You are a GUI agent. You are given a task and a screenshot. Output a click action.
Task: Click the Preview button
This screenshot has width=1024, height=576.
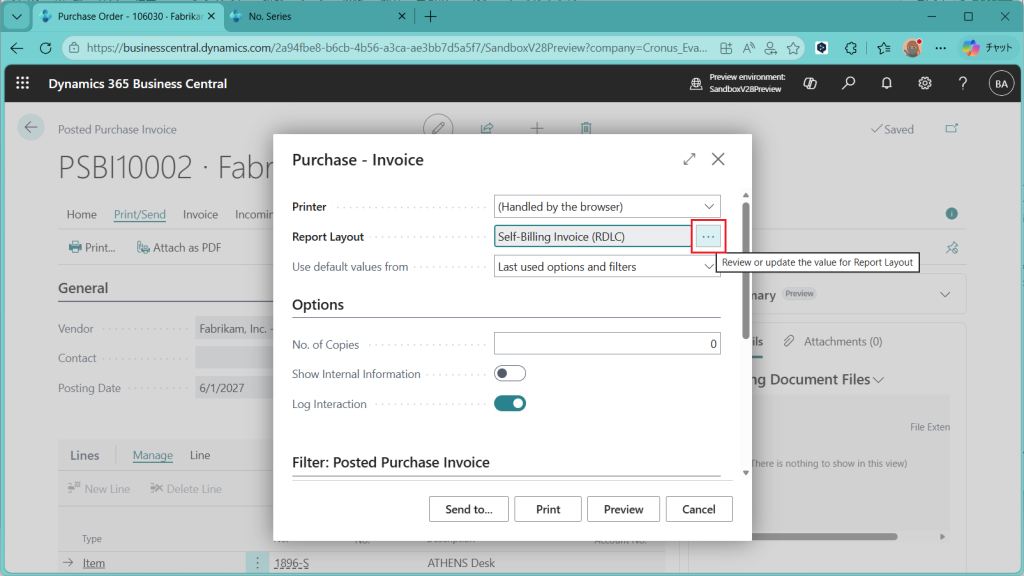tap(623, 509)
